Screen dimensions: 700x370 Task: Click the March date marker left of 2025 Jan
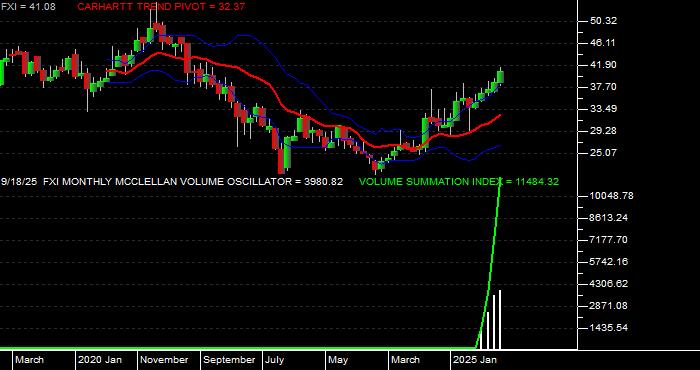tap(405, 360)
